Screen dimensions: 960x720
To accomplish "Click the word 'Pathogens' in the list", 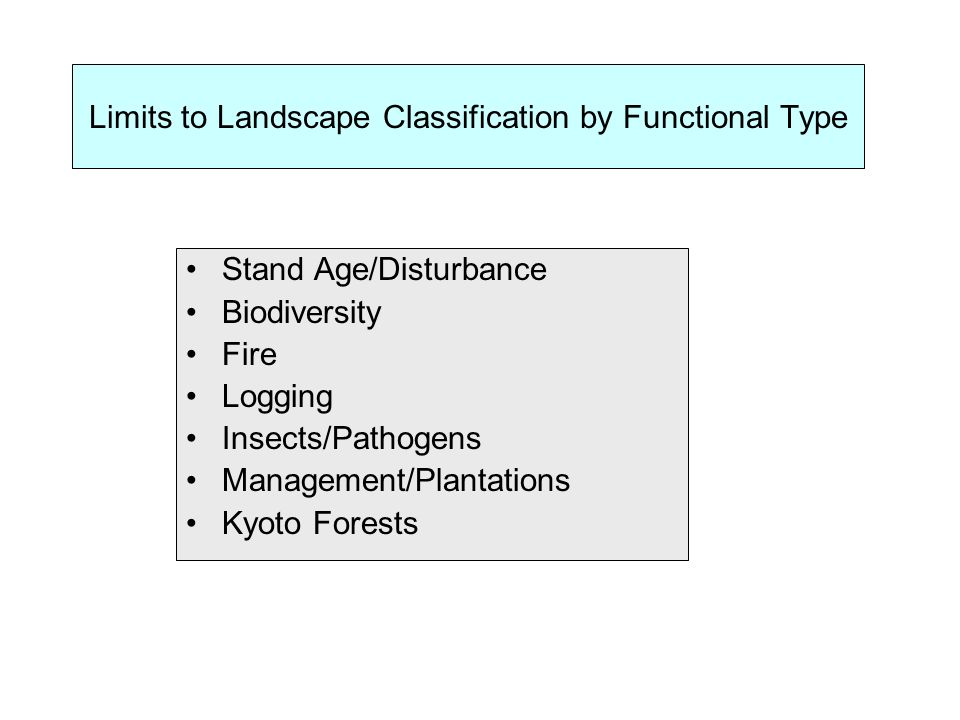I will coord(408,440).
